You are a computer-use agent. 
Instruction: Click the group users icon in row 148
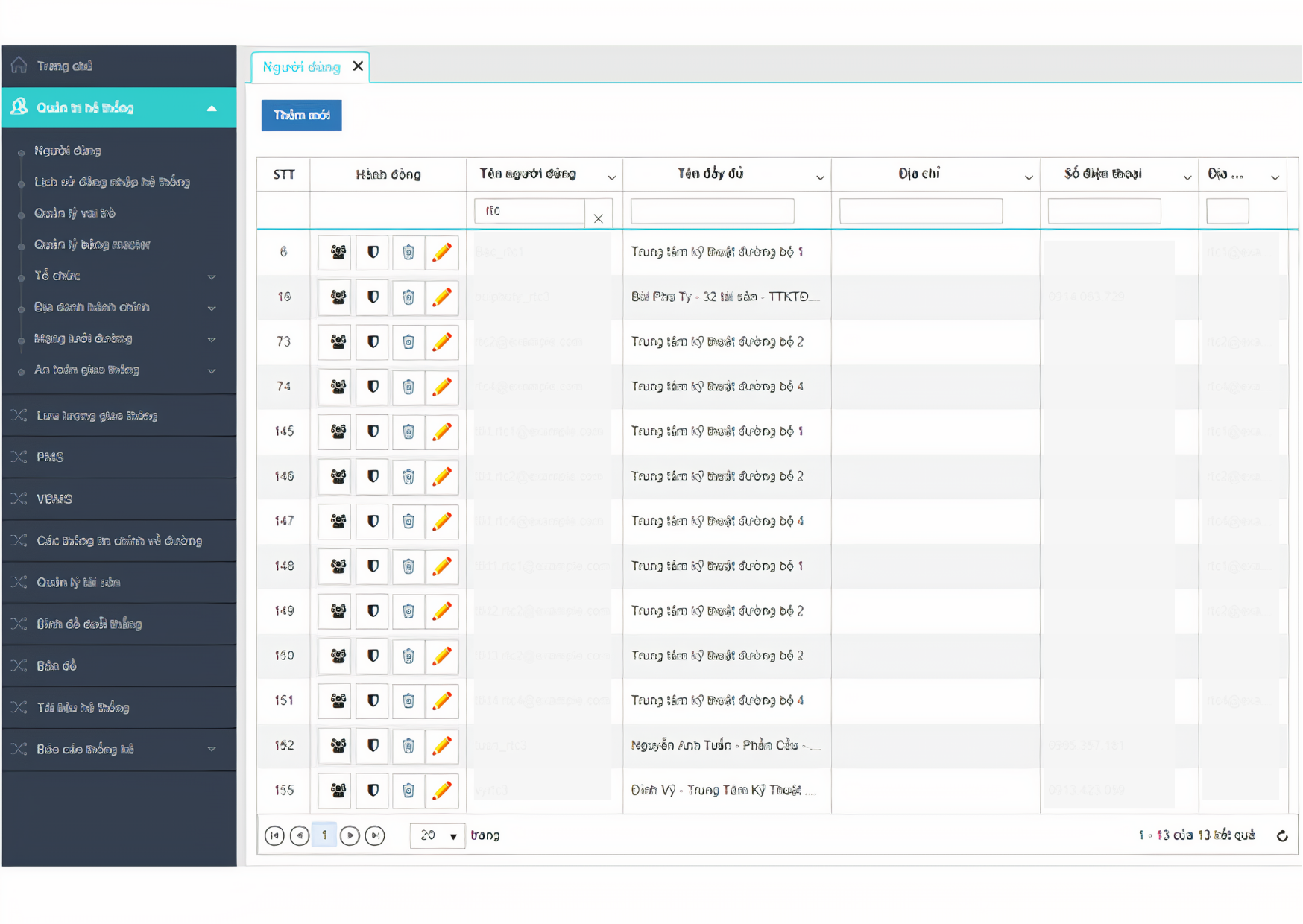pos(338,566)
